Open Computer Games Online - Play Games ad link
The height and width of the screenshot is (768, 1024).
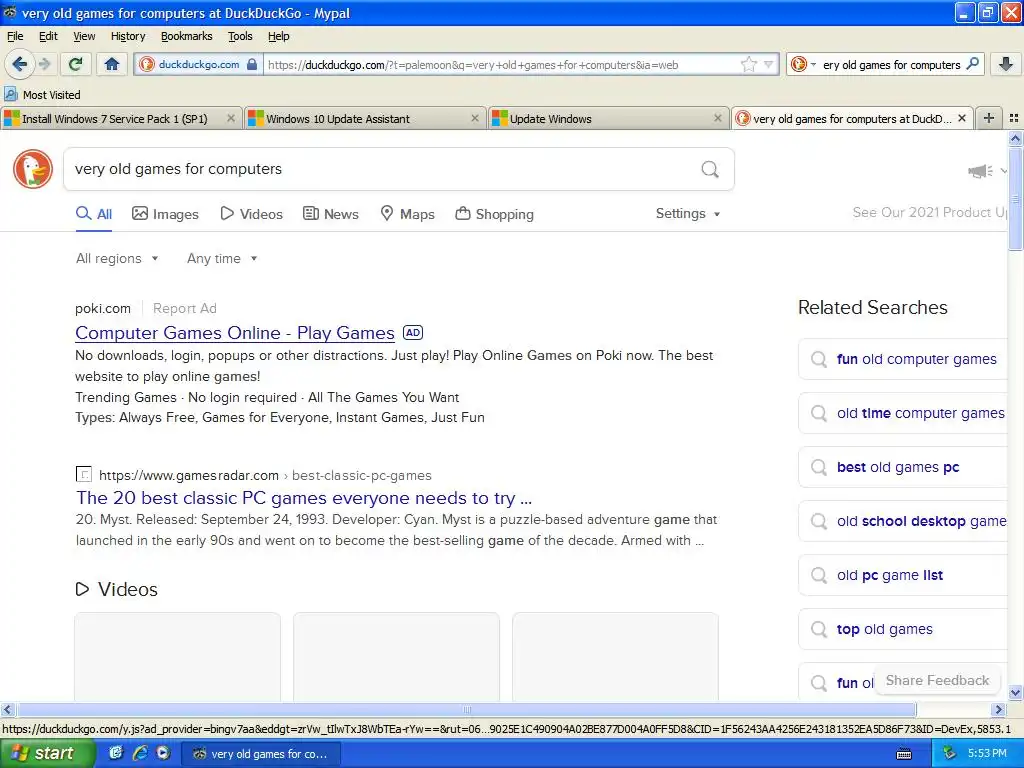coord(234,332)
